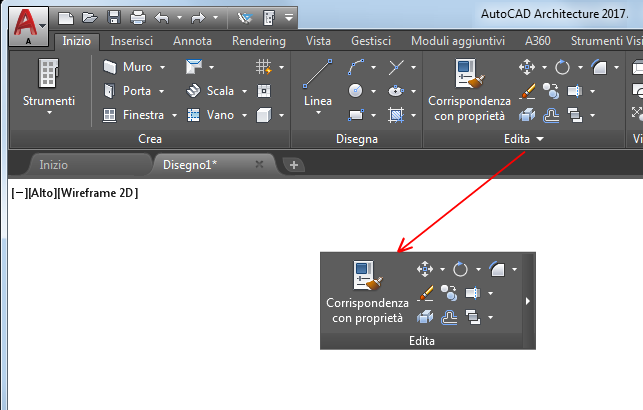The image size is (643, 410).
Task: Open the Customize Quick Access Toolbar dropdown
Action: tap(289, 18)
